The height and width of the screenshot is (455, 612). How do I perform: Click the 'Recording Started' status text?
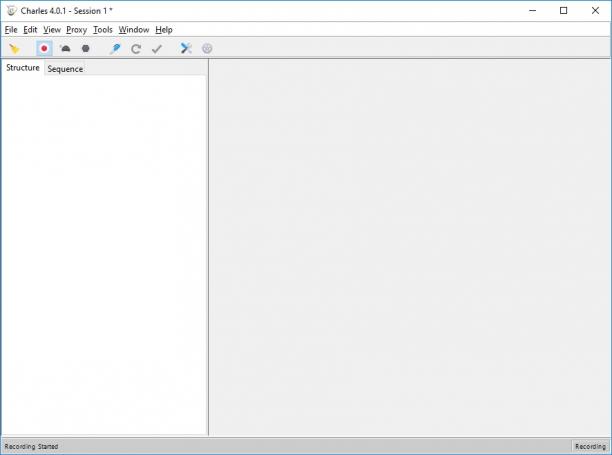[31, 446]
